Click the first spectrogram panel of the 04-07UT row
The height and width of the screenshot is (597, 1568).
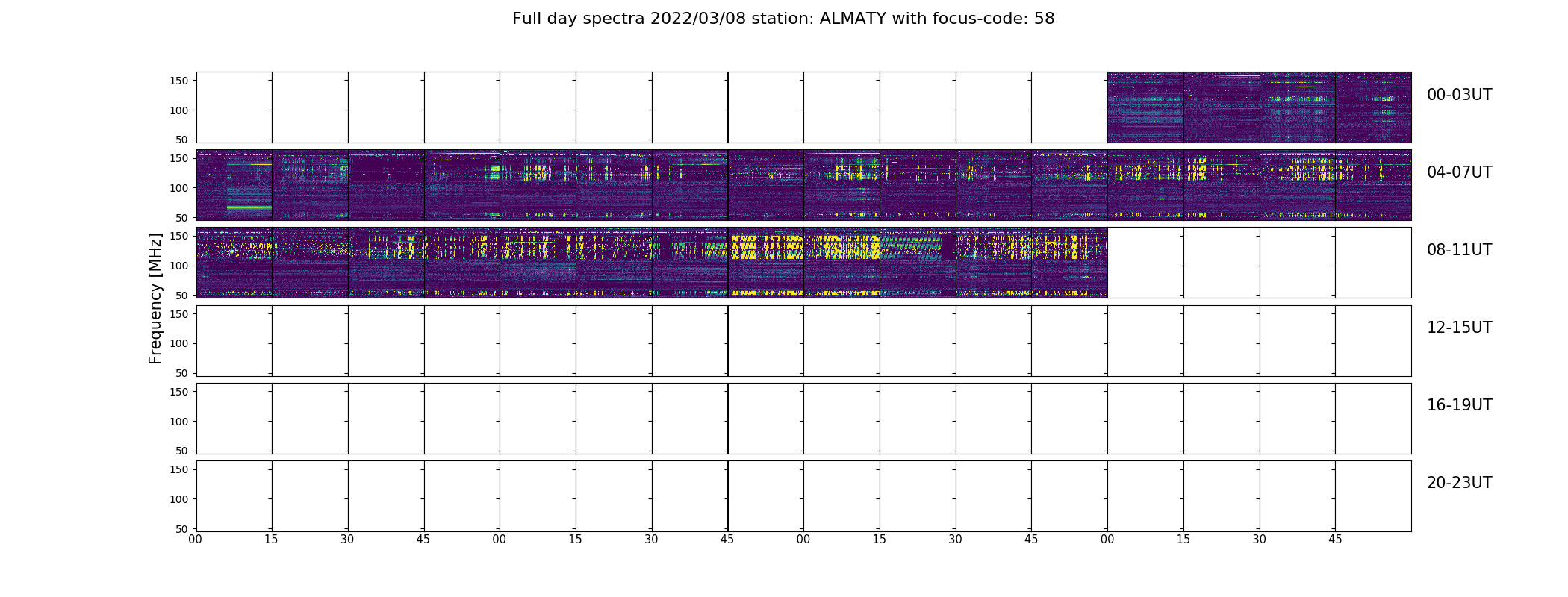click(234, 185)
